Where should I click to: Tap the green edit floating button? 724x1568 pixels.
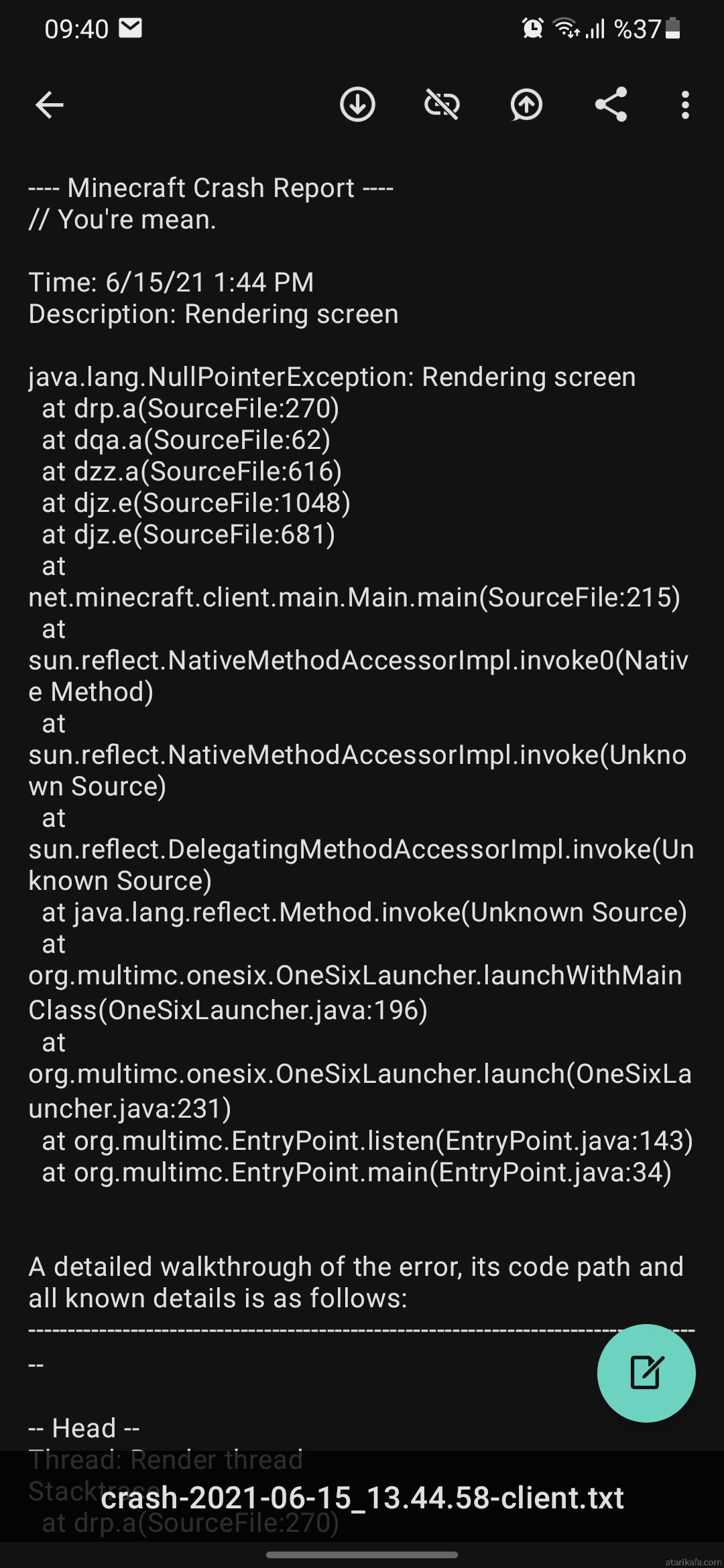646,1373
